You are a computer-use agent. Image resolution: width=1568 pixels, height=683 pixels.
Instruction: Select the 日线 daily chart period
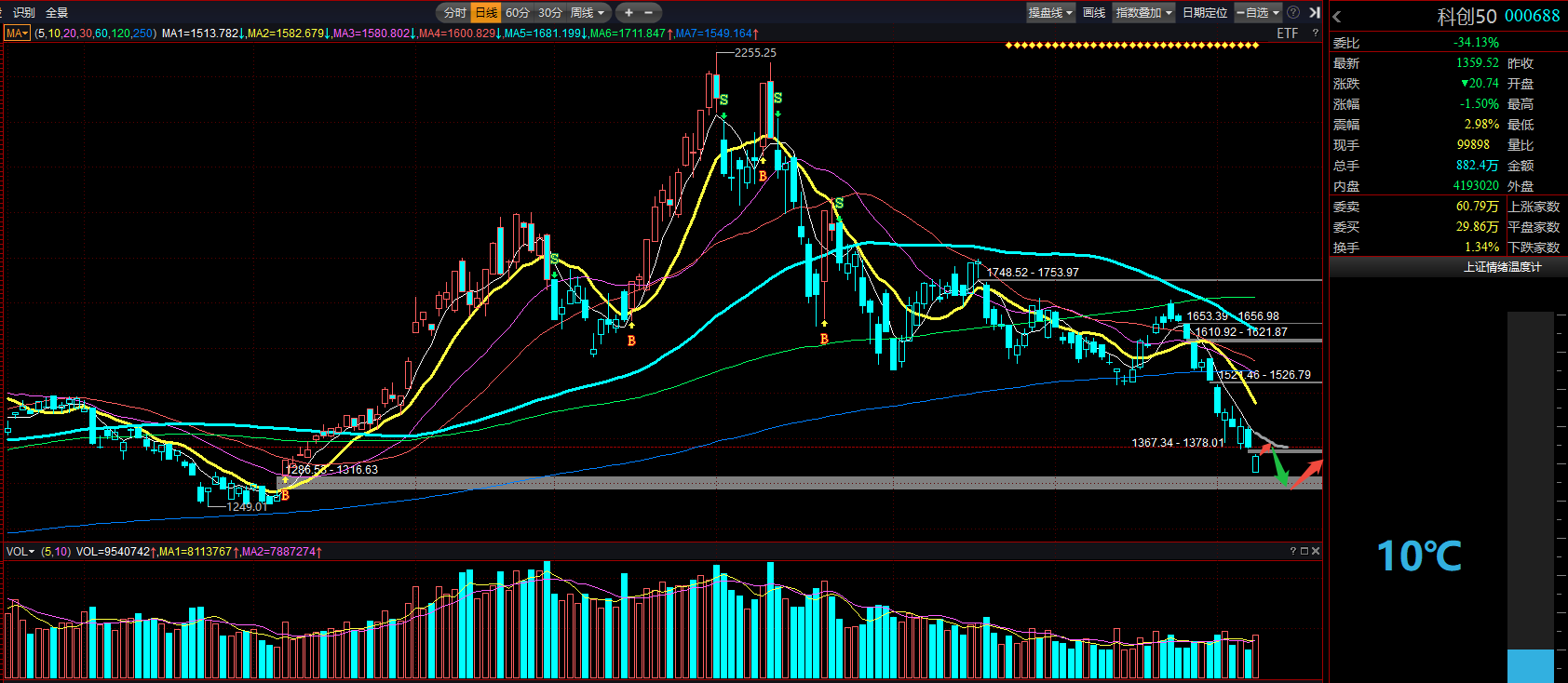coord(486,13)
